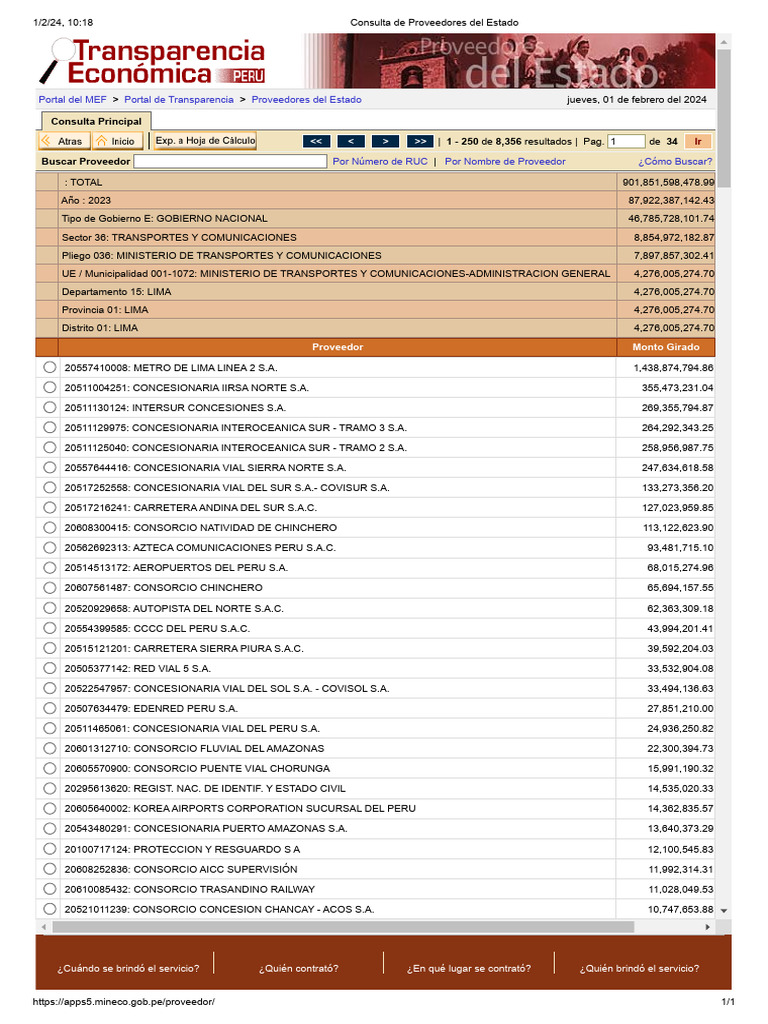
Task: Select radio for REGIST. NAC. DE IDENTIF.
Action: click(50, 788)
